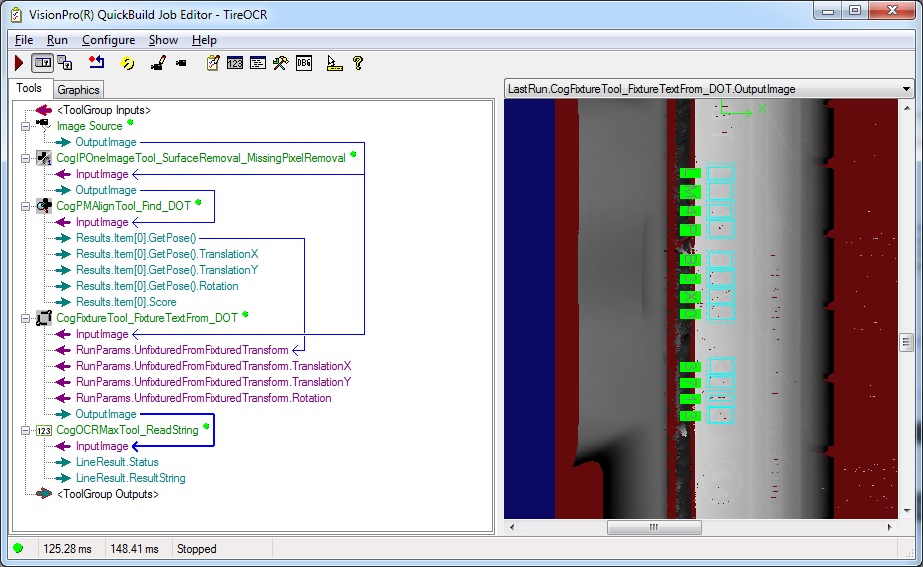Select CogFixtureTool_FixtureTextFrom_DOT tool name
This screenshot has height=567, width=923.
click(x=147, y=318)
